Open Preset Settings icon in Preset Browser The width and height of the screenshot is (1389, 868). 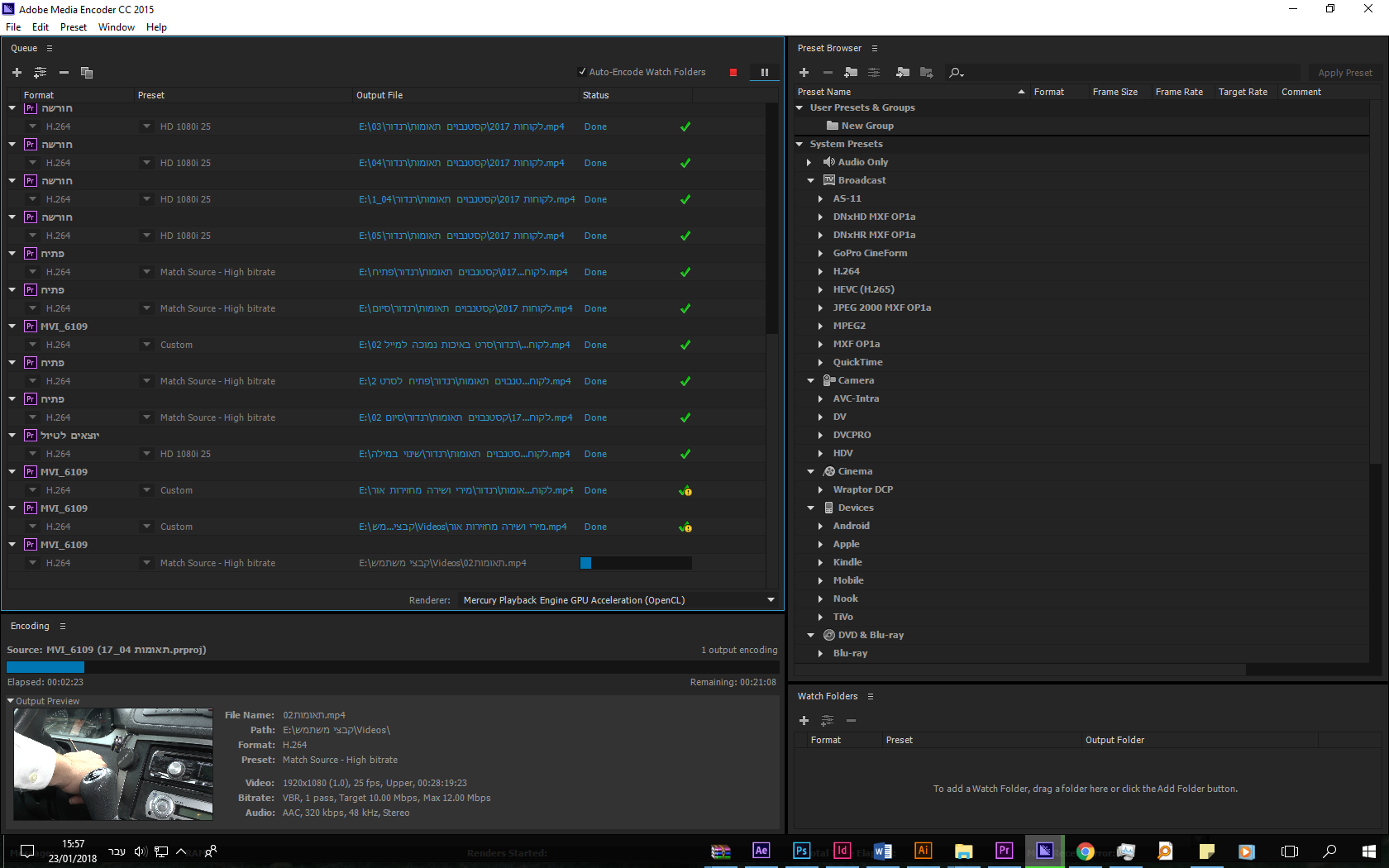coord(874,73)
